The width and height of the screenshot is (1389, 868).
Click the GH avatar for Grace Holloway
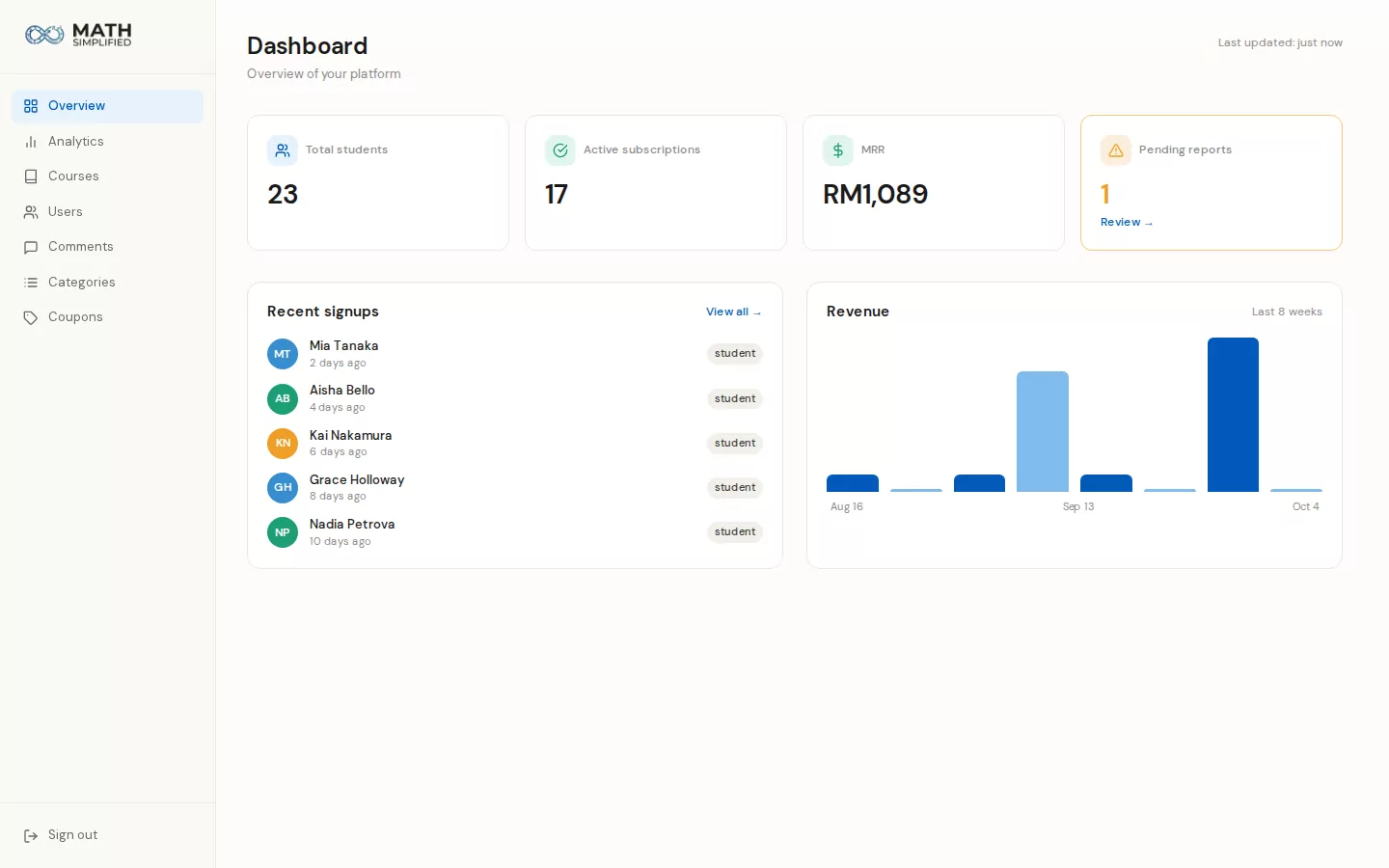point(283,487)
